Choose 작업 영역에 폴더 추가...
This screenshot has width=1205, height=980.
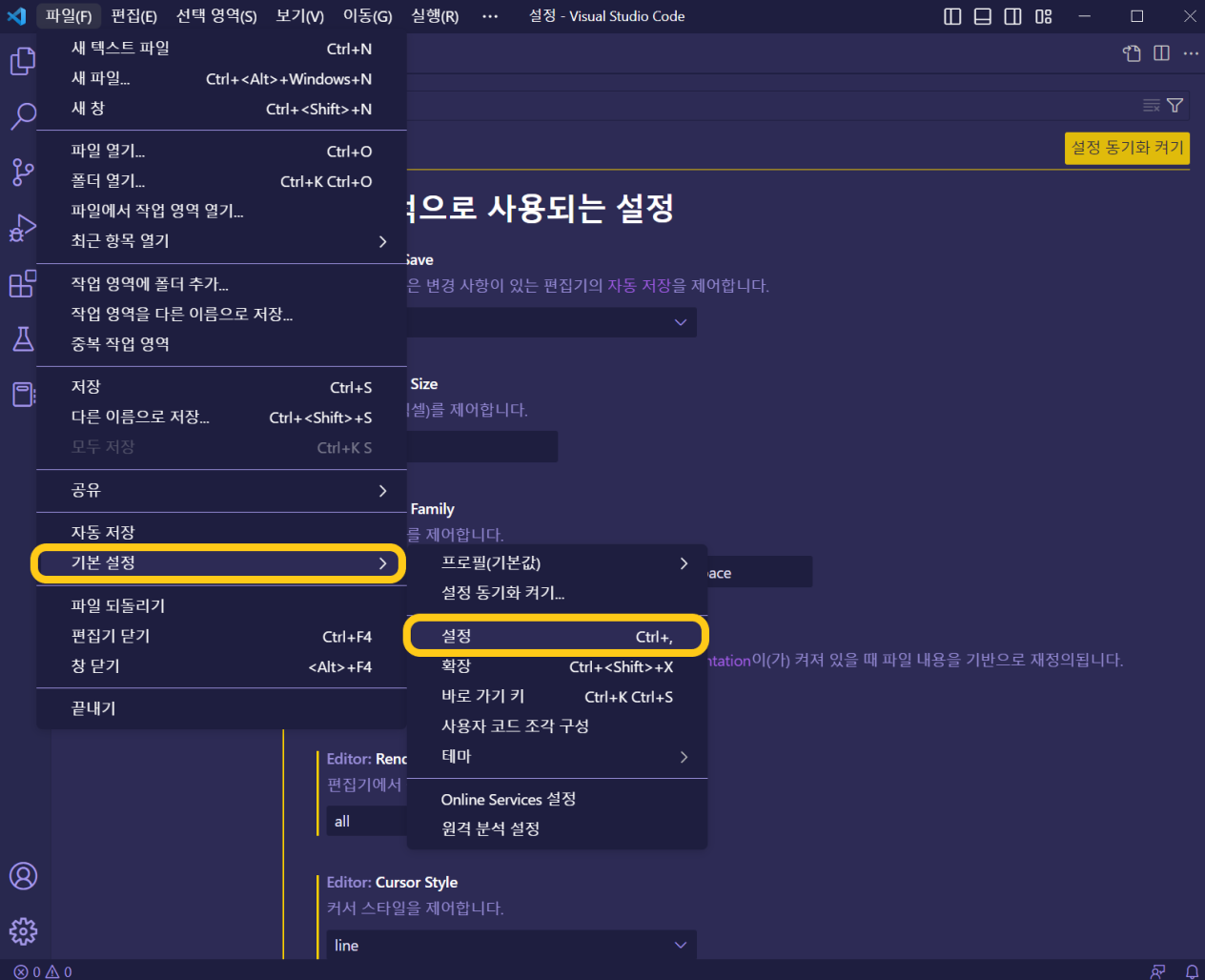(221, 284)
